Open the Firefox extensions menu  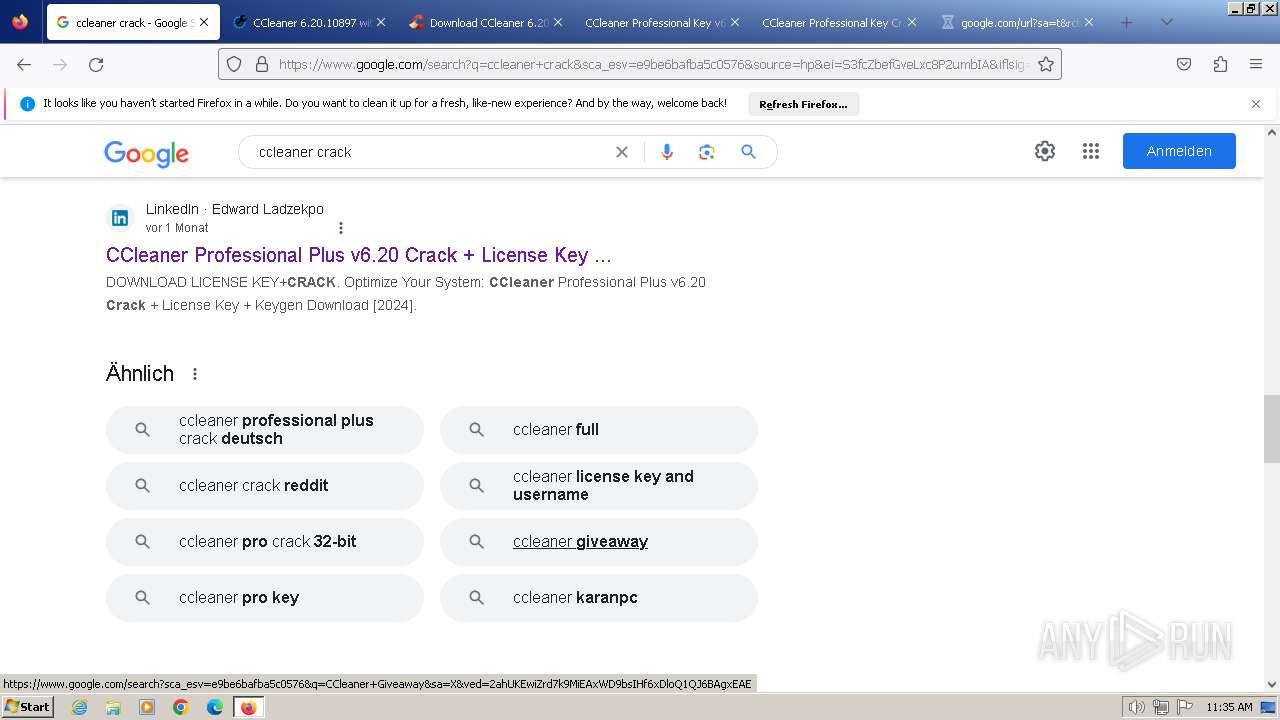point(1220,64)
